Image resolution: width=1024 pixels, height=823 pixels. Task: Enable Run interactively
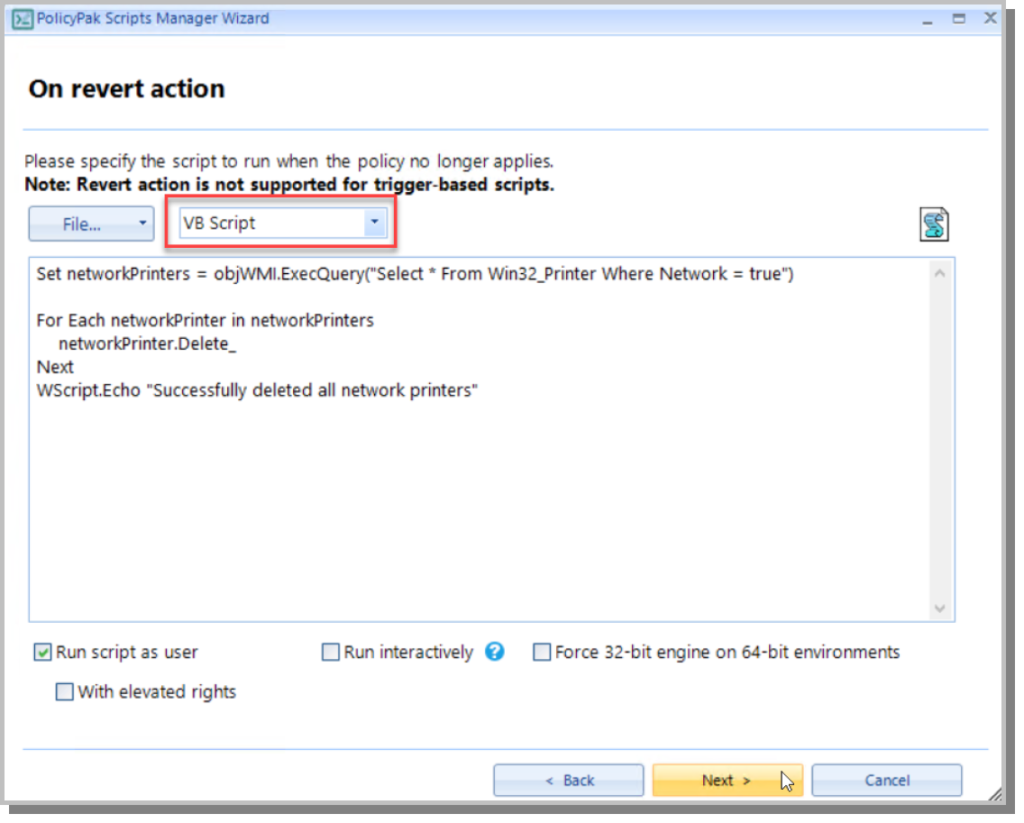coord(330,652)
